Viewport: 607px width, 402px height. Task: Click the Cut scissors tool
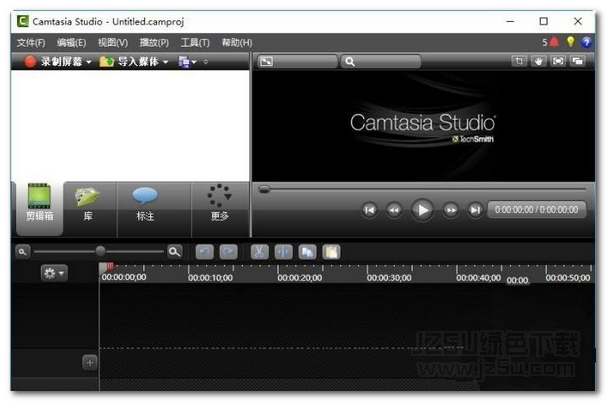(259, 252)
